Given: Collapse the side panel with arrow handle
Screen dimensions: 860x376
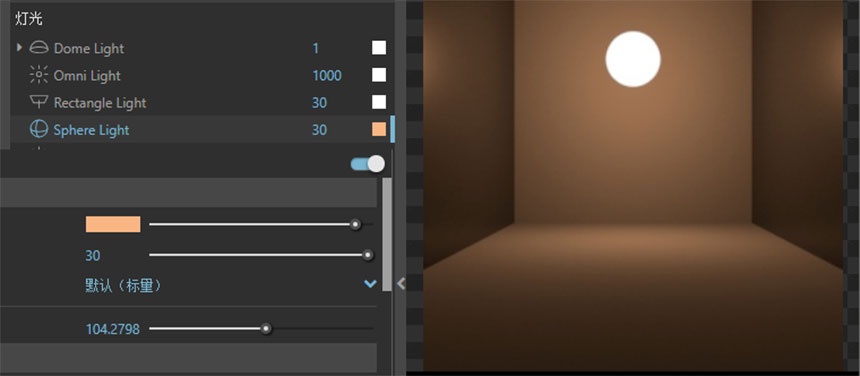Looking at the screenshot, I should click(401, 283).
